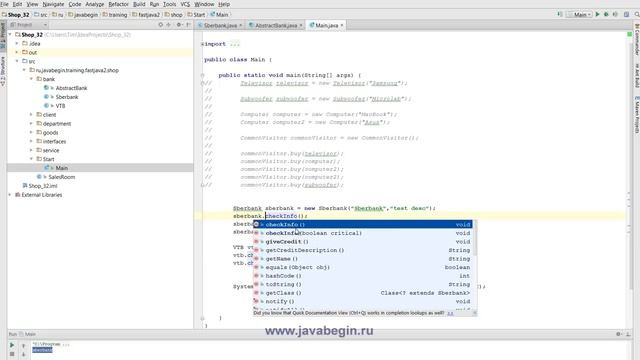Open the Navigate menu
Viewport: 640px width, 360px height.
click(53, 4)
